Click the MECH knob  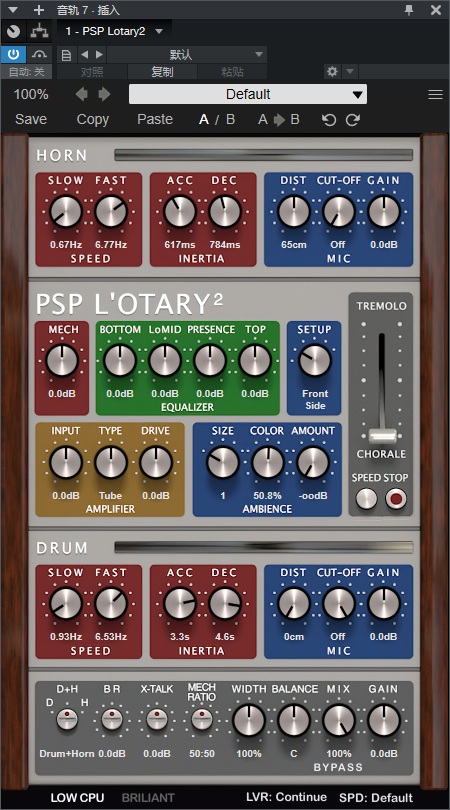(62, 361)
